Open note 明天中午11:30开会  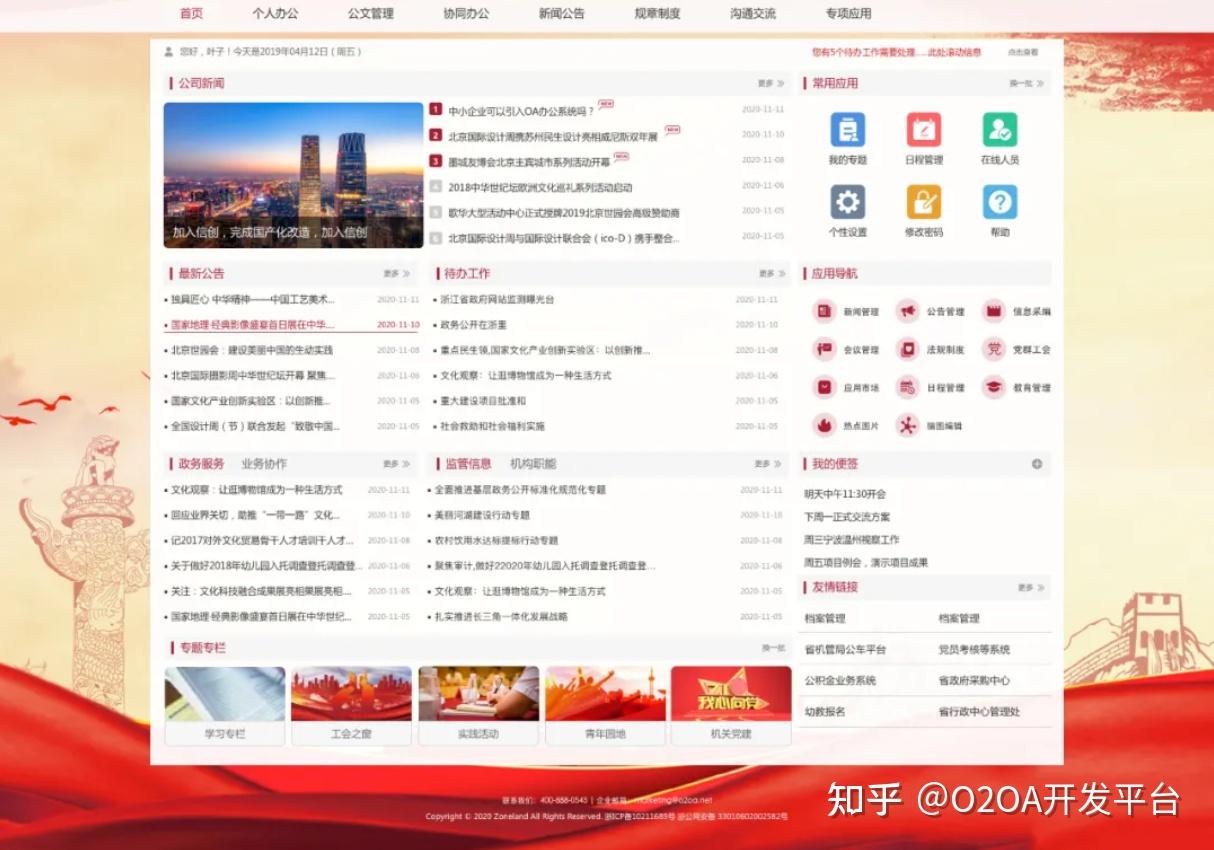845,494
